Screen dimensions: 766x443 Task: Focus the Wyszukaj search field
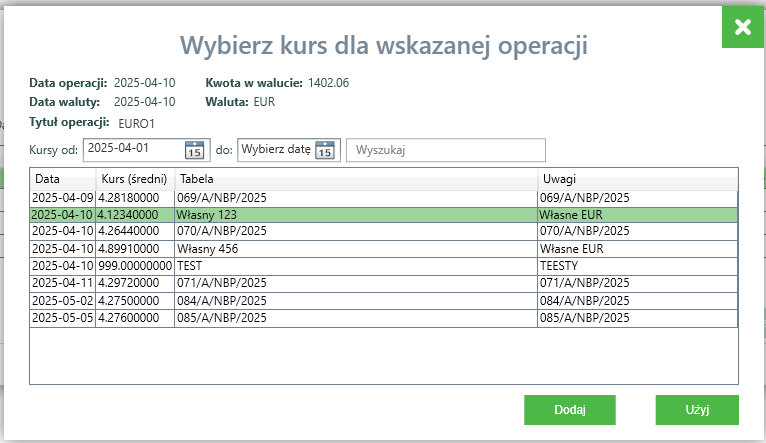click(x=446, y=150)
